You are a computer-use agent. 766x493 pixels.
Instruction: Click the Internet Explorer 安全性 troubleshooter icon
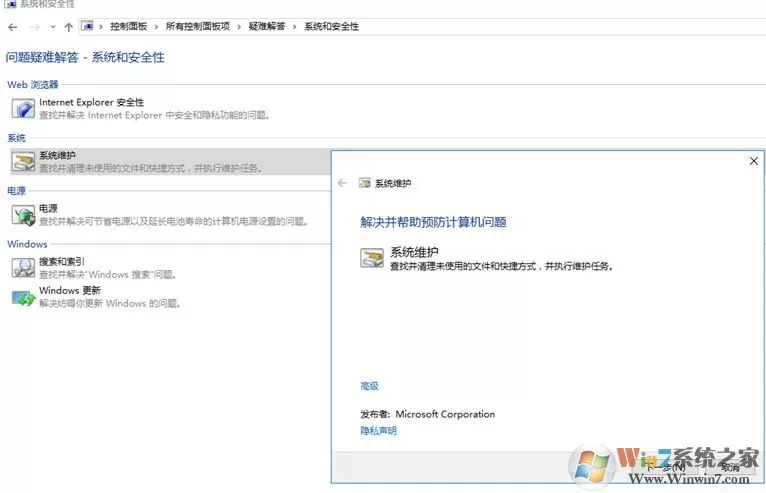pyautogui.click(x=23, y=108)
